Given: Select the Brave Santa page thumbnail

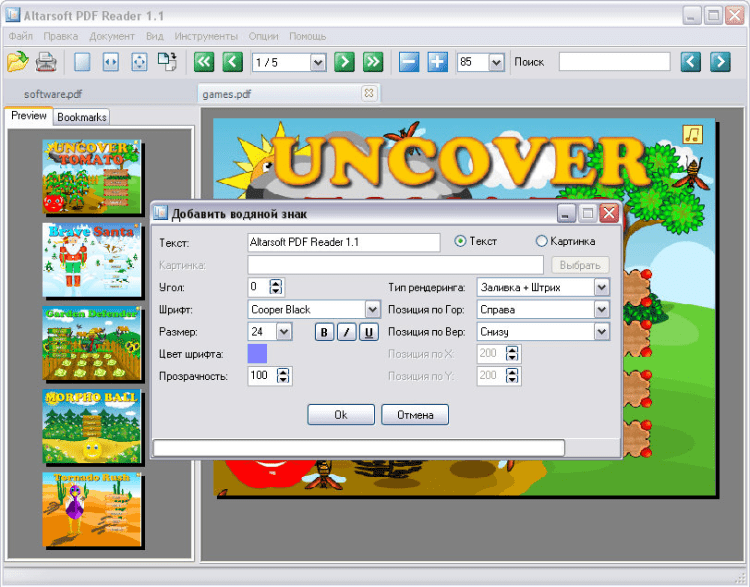Looking at the screenshot, I should pos(91,260).
